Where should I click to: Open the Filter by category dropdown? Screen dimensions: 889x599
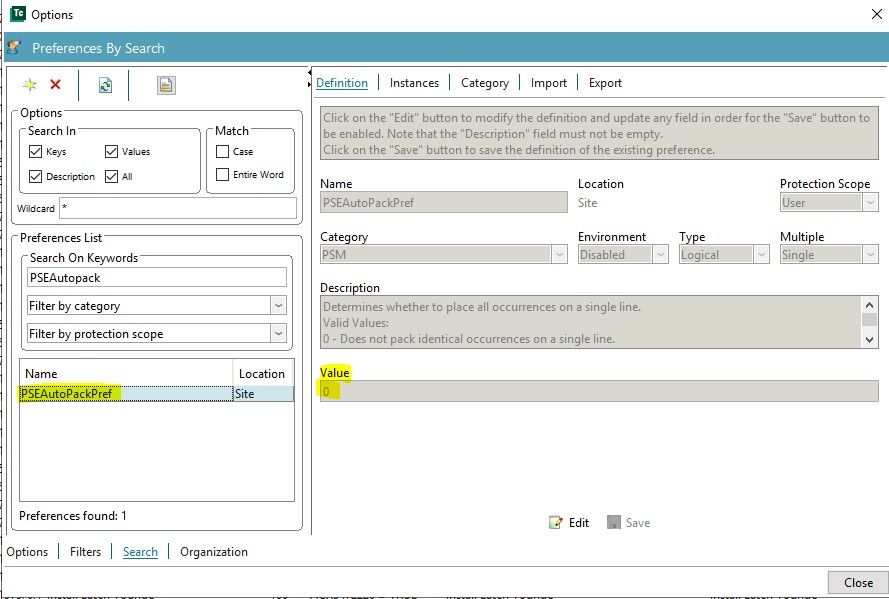coord(278,306)
